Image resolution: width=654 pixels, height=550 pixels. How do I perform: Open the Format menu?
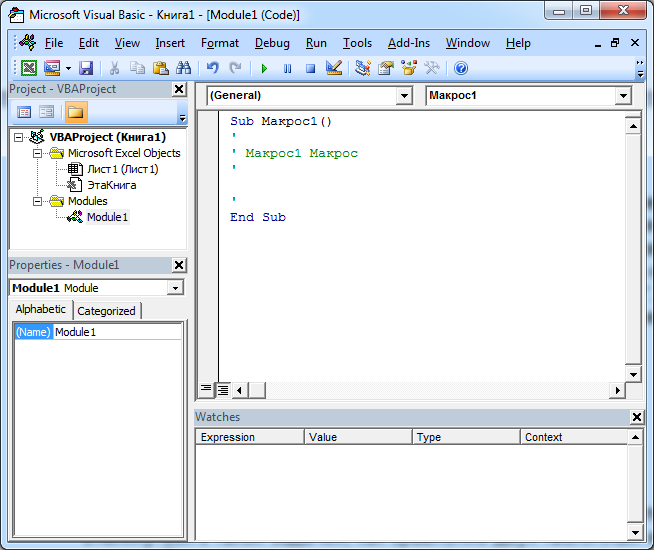click(220, 43)
